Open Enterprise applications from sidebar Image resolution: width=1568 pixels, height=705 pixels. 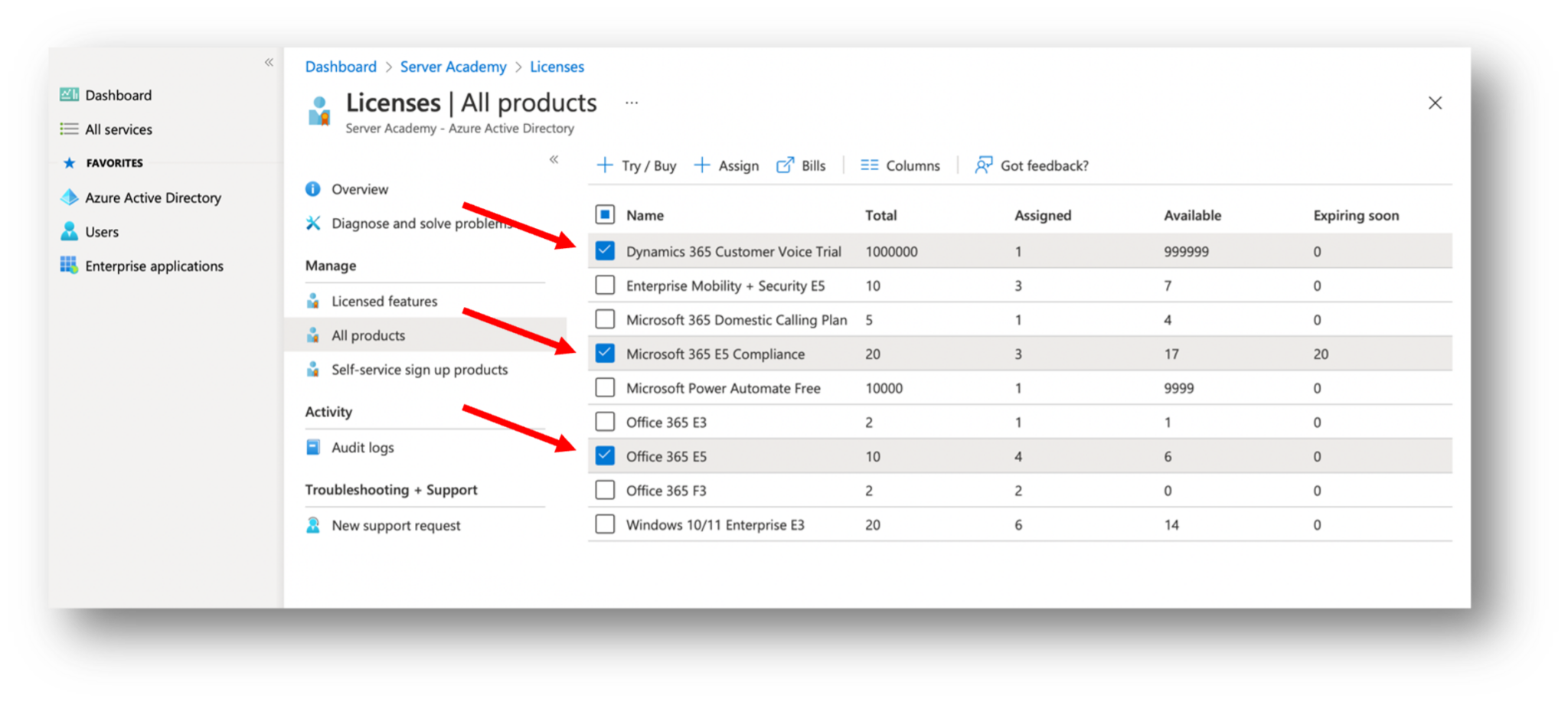68,266
